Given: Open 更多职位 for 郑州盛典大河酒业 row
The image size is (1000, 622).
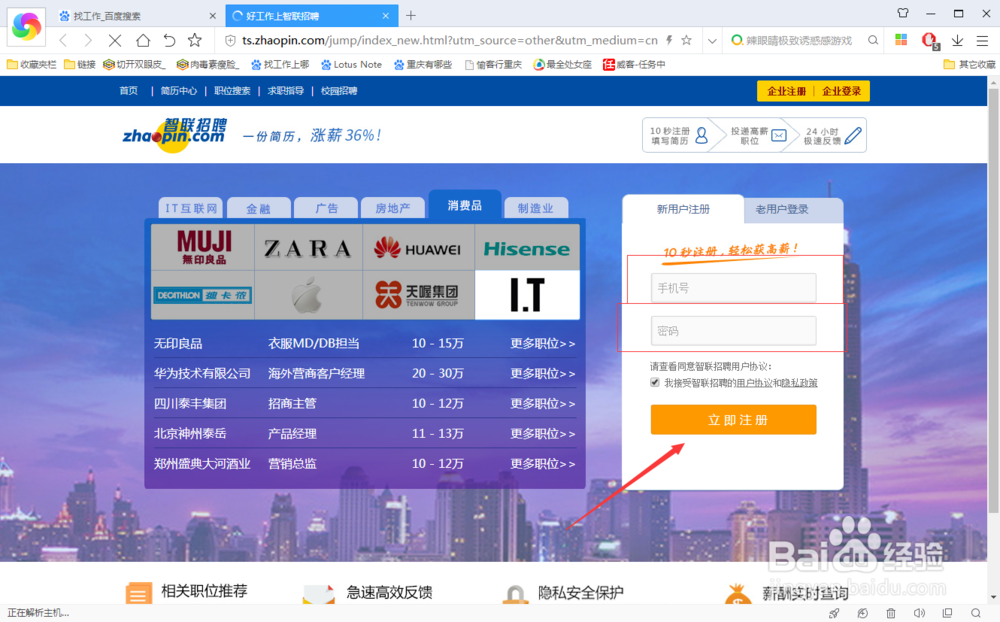Looking at the screenshot, I should (542, 464).
